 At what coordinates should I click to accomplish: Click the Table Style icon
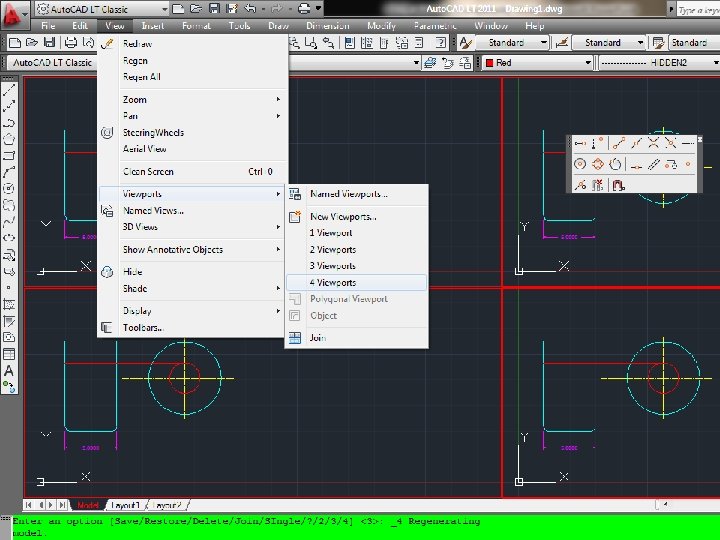click(658, 43)
